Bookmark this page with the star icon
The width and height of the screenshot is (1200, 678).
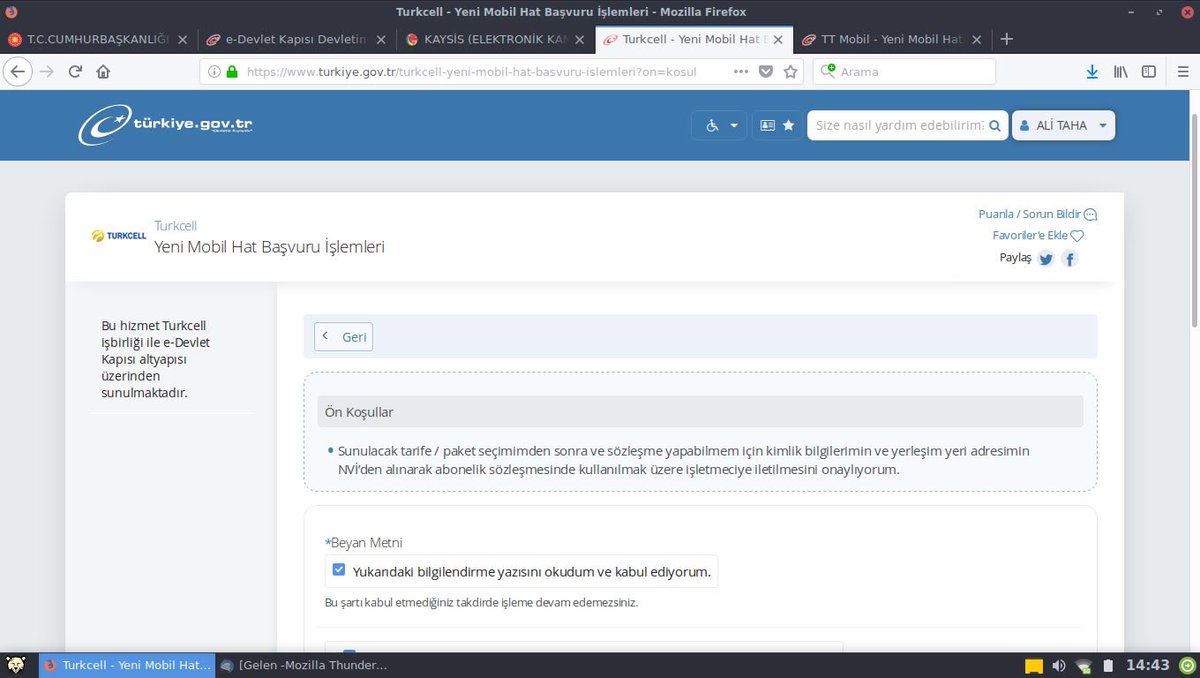point(791,72)
